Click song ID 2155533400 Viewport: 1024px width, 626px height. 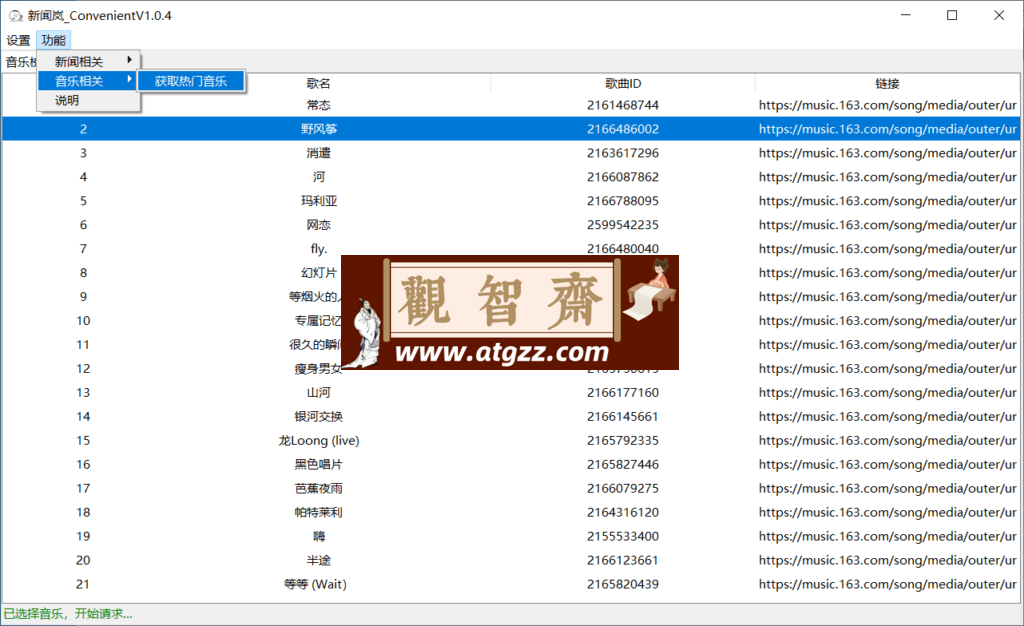tap(623, 537)
